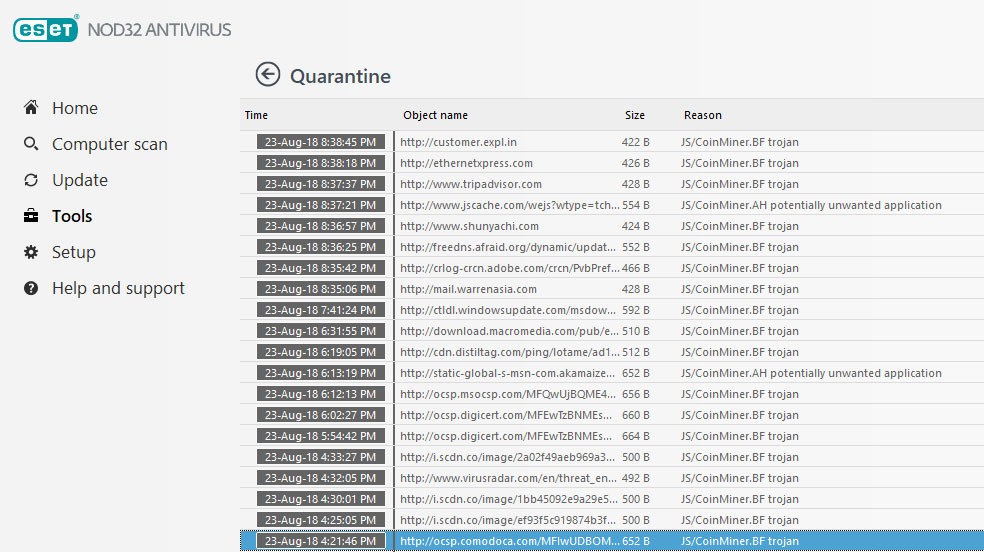Select the mail.warrenasia.com entry

tap(612, 289)
